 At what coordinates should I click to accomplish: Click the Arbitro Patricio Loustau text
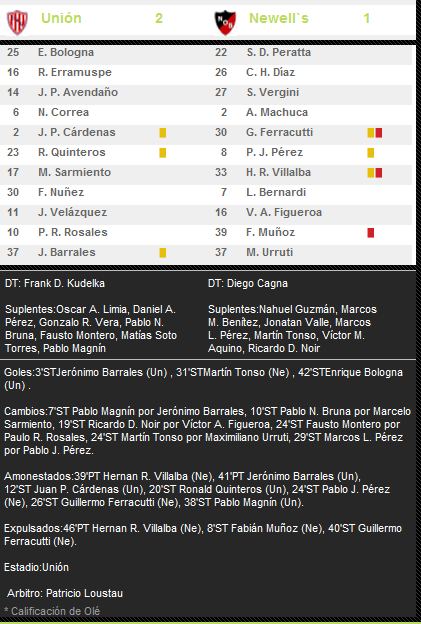tap(65, 593)
